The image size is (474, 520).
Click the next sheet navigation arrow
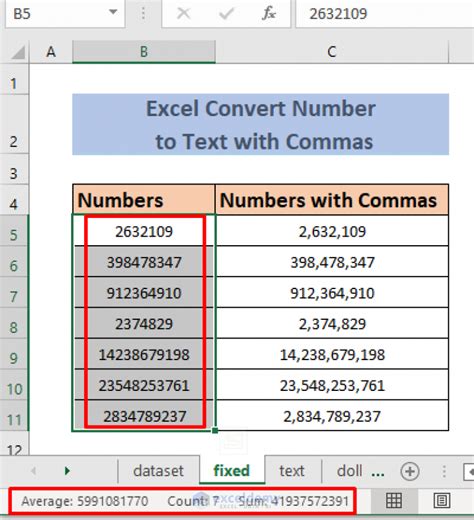pyautogui.click(x=67, y=471)
